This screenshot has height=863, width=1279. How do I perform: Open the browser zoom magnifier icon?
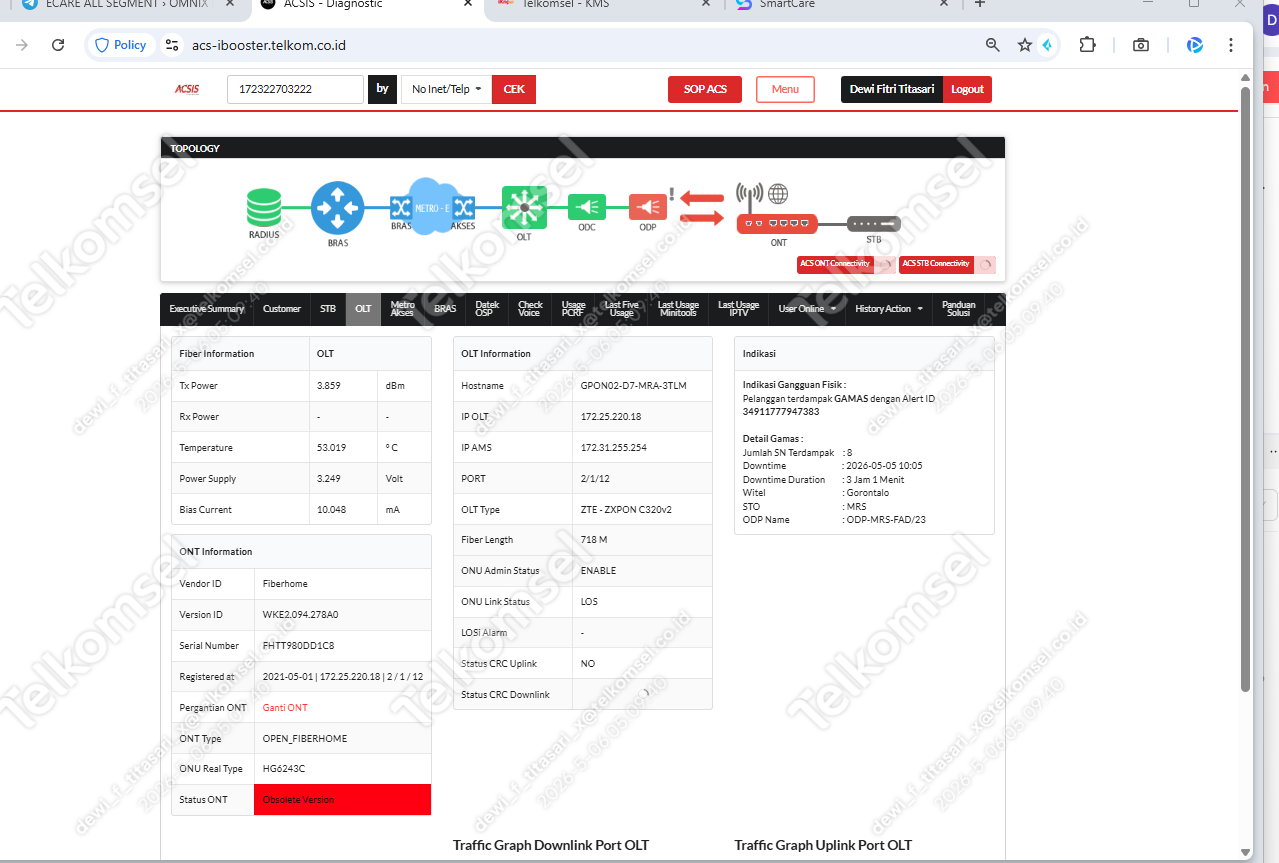coord(992,45)
